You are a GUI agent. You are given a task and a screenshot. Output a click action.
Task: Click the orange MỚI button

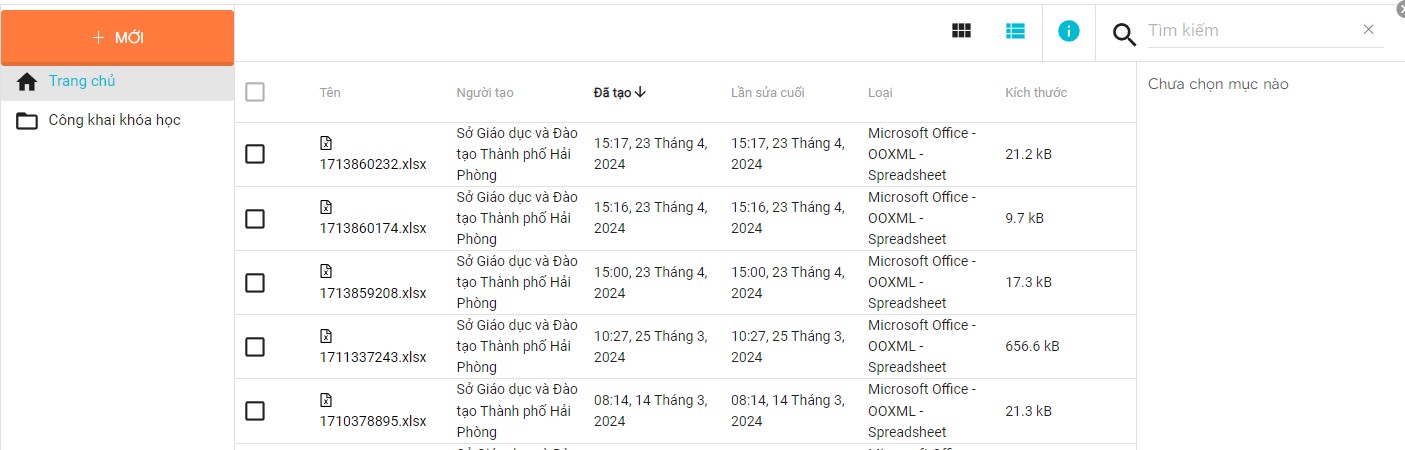(x=117, y=37)
